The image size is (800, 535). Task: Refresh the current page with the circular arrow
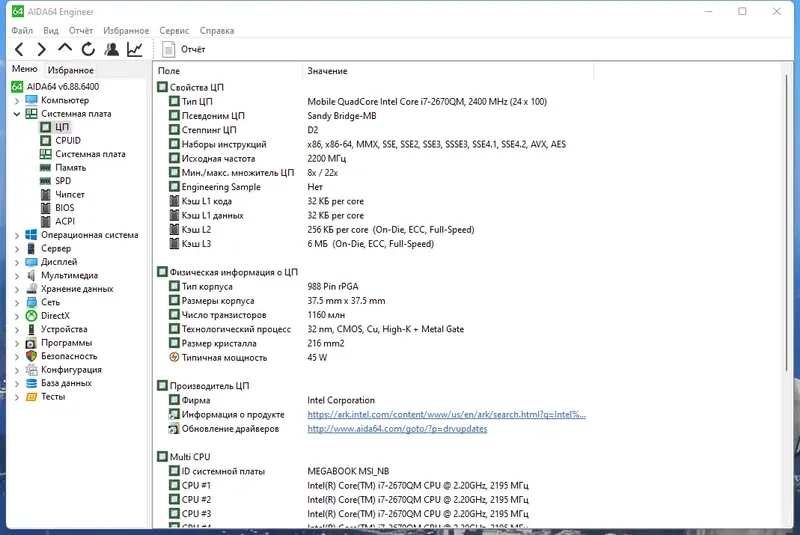coord(88,49)
